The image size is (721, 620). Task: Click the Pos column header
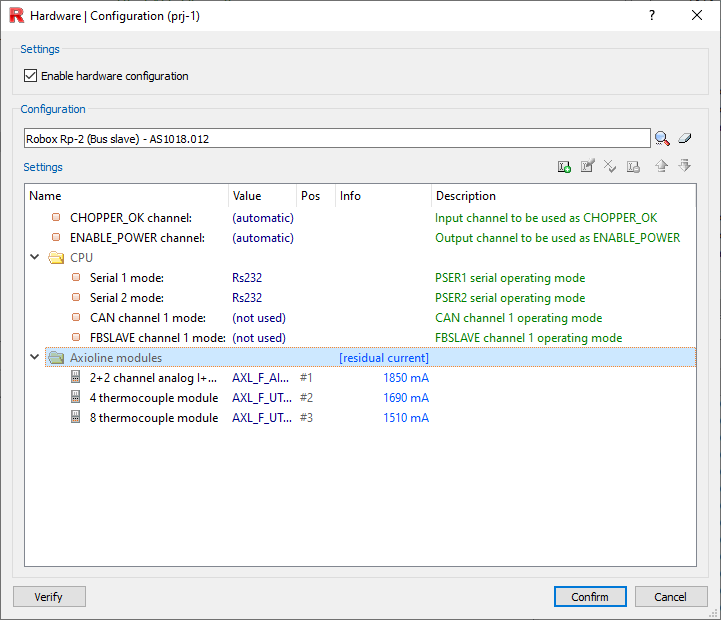pos(316,196)
